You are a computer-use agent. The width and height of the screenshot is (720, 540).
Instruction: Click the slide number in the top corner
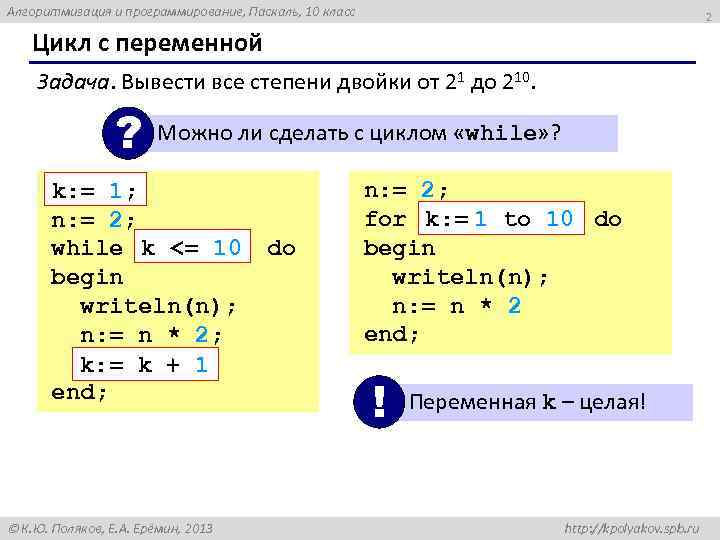point(708,17)
